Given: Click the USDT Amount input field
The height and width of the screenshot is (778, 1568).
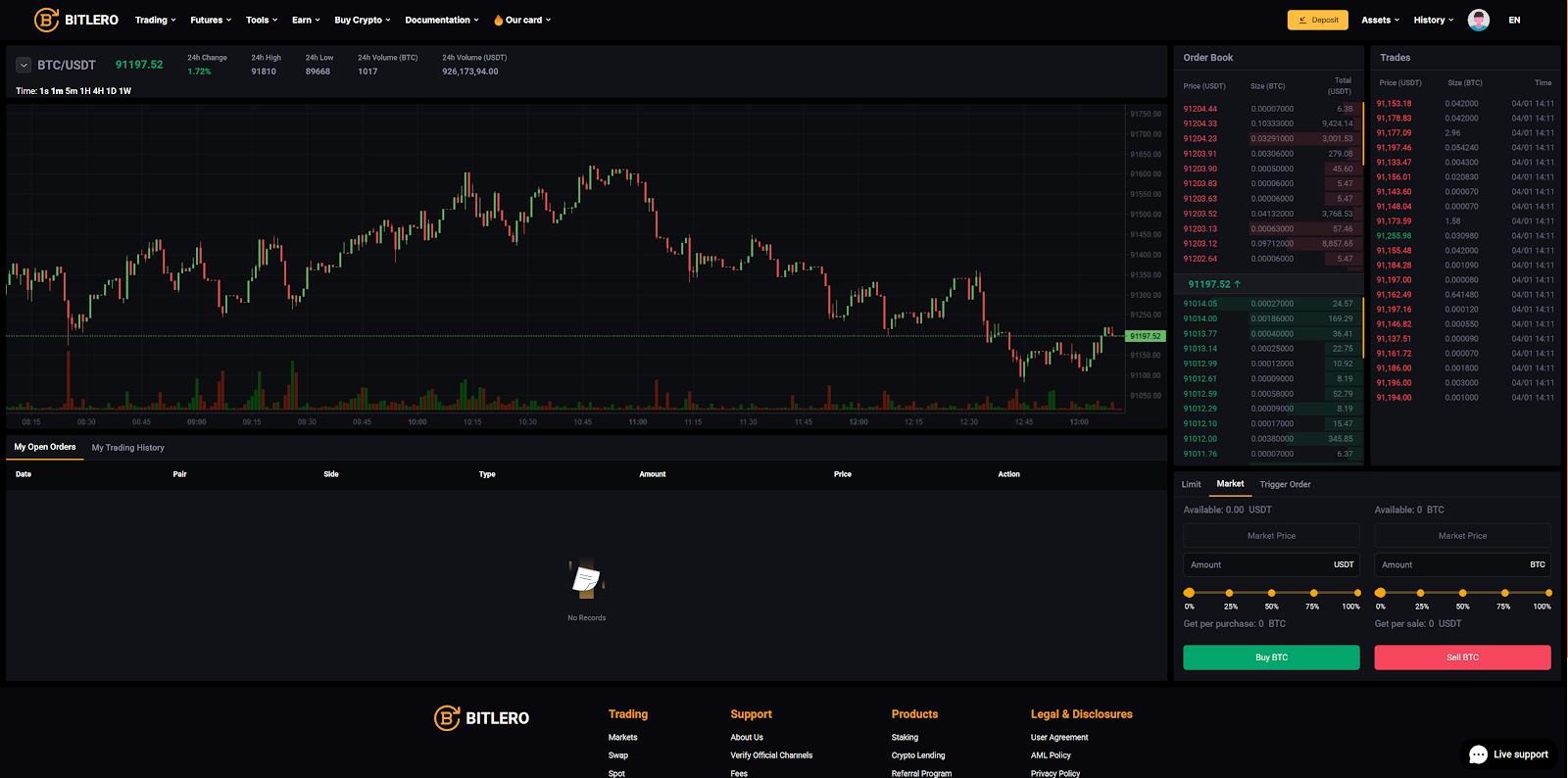Looking at the screenshot, I should pos(1259,565).
